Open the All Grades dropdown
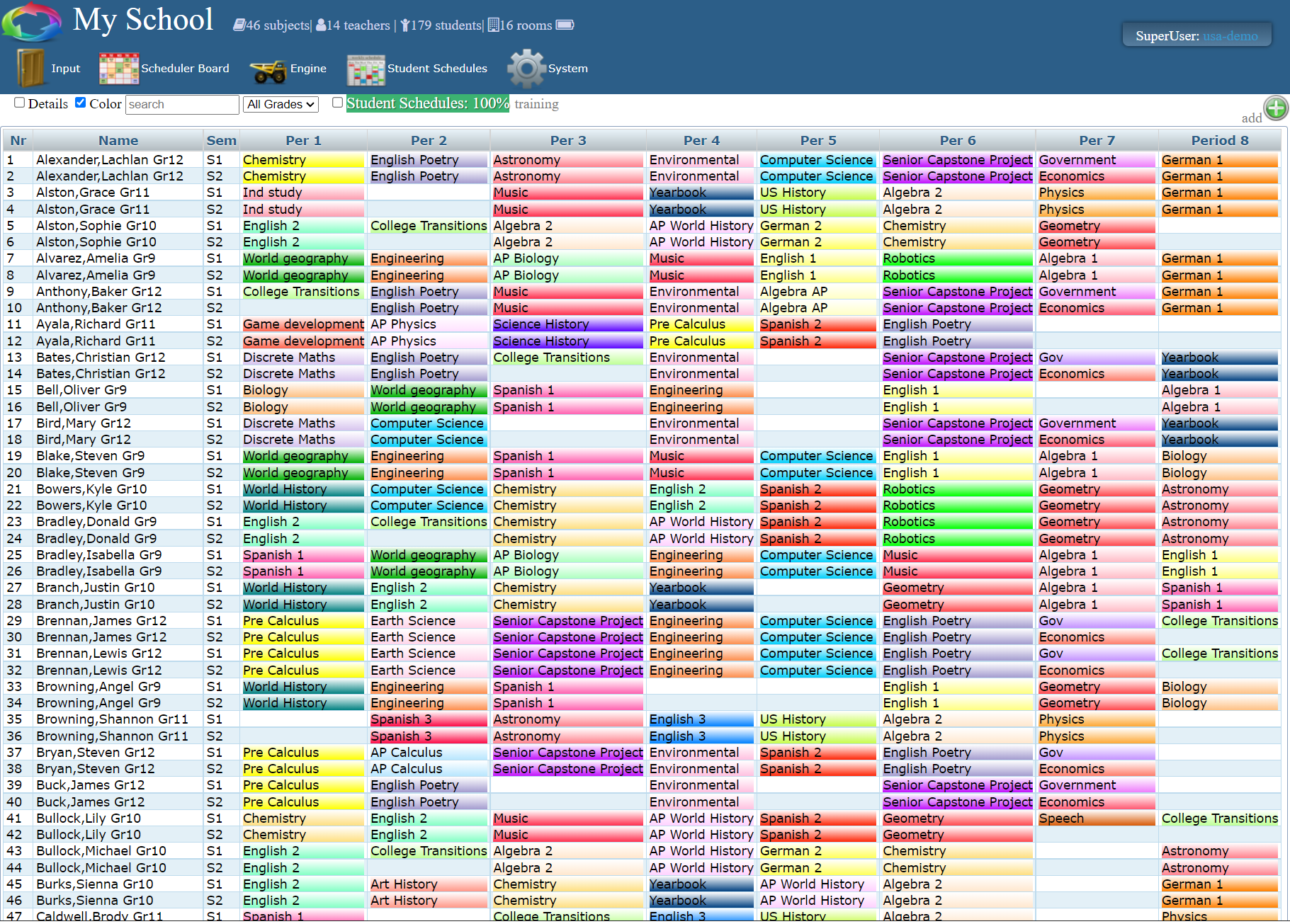Viewport: 1290px width, 924px height. 281,104
